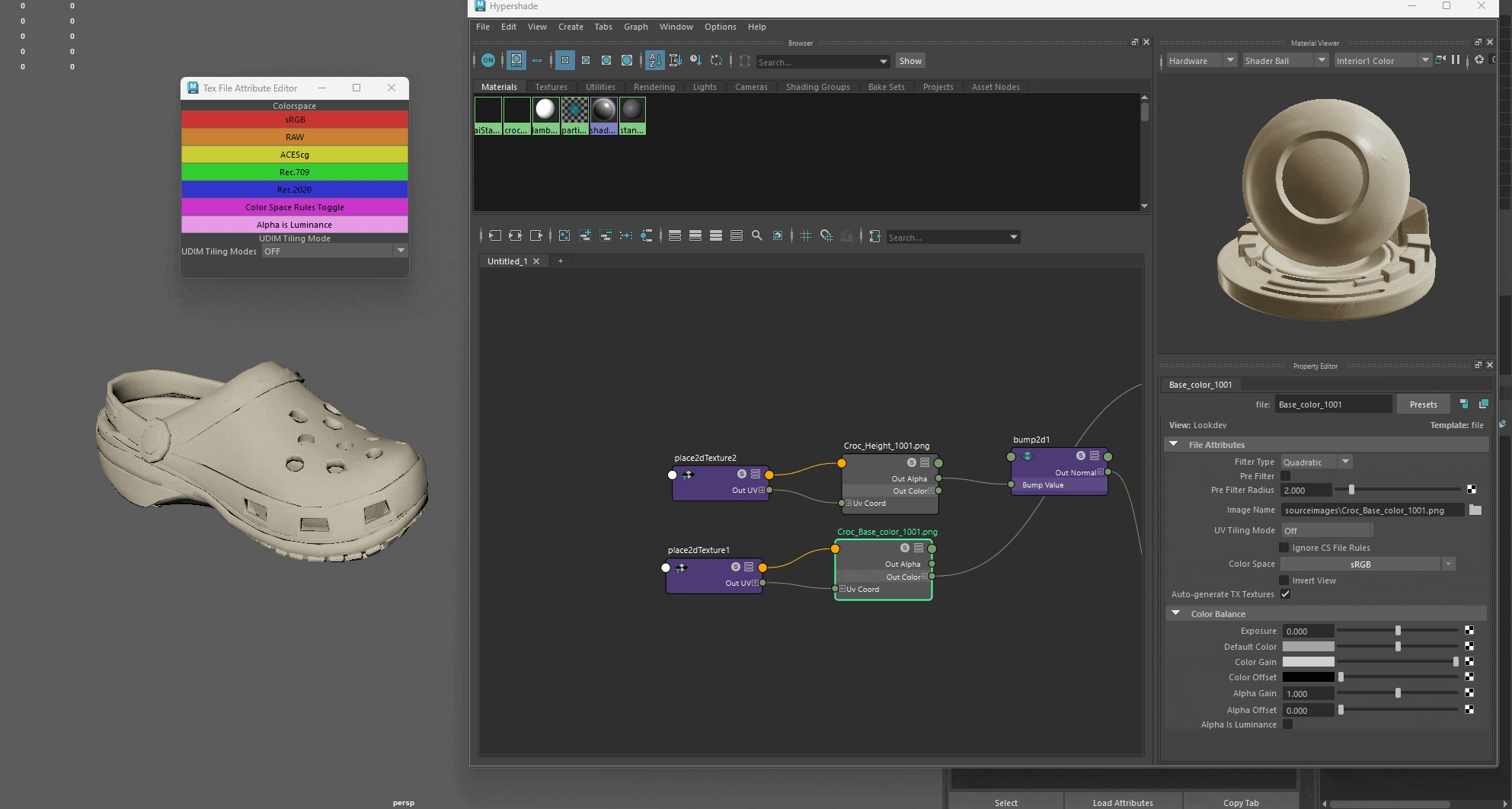The image size is (1512, 809).
Task: Click the ACEScg colorspace button
Action: click(x=295, y=155)
